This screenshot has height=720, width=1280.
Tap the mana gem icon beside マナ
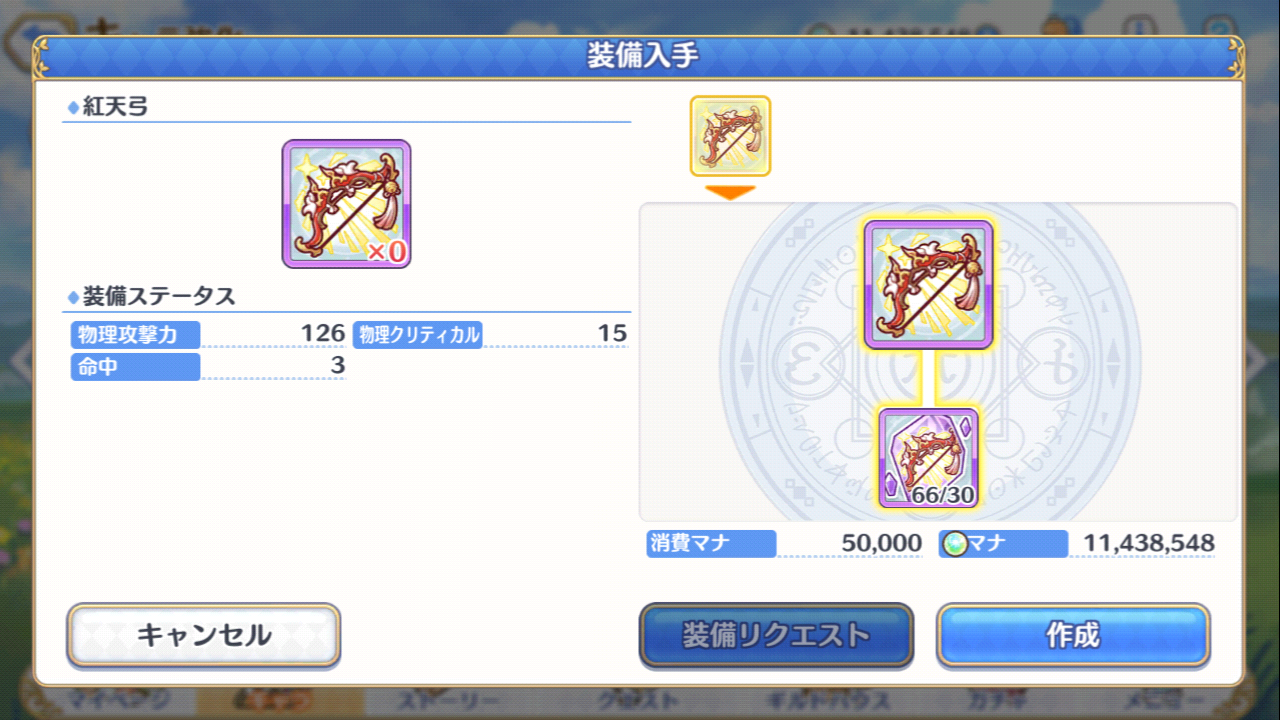coord(955,544)
